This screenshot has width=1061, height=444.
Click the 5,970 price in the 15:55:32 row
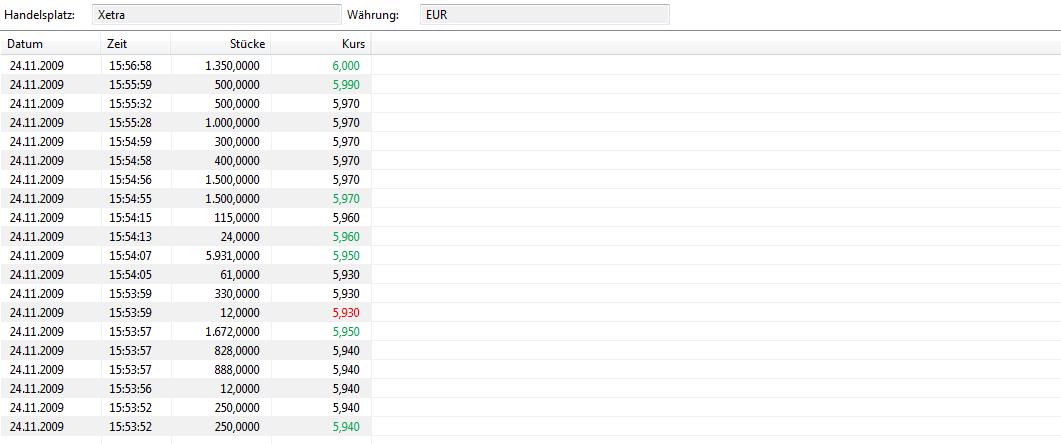coord(346,104)
